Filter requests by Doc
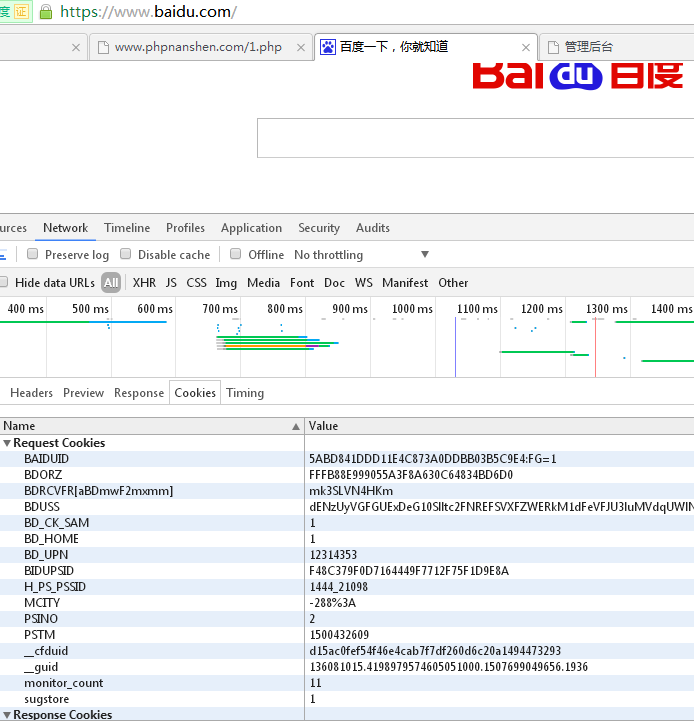The width and height of the screenshot is (694, 721). coord(334,283)
